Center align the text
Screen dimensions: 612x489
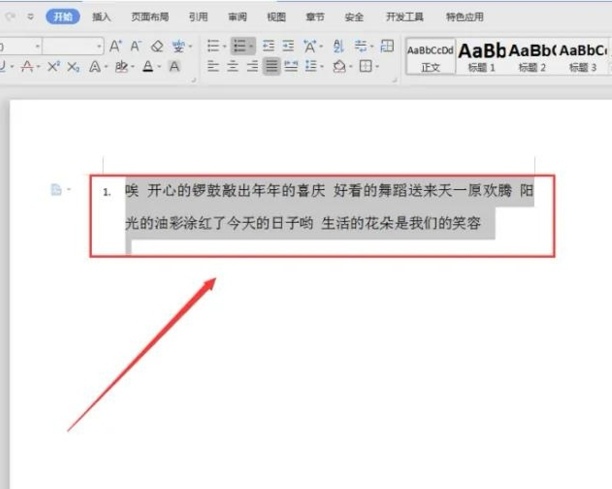coord(233,66)
